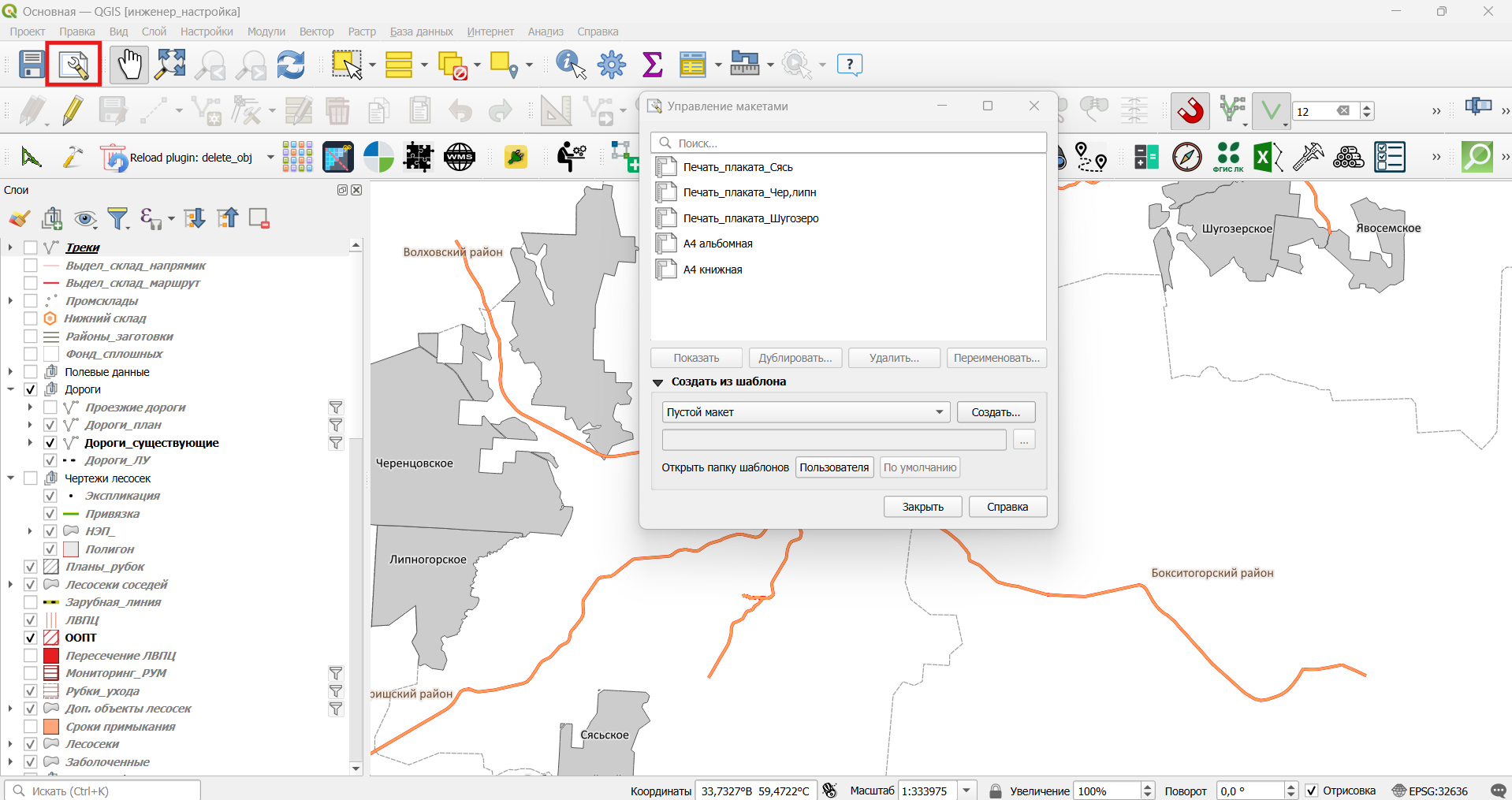Screen dimensions: 1512x800
Task: Click the Zoom Full extent icon
Action: (170, 64)
